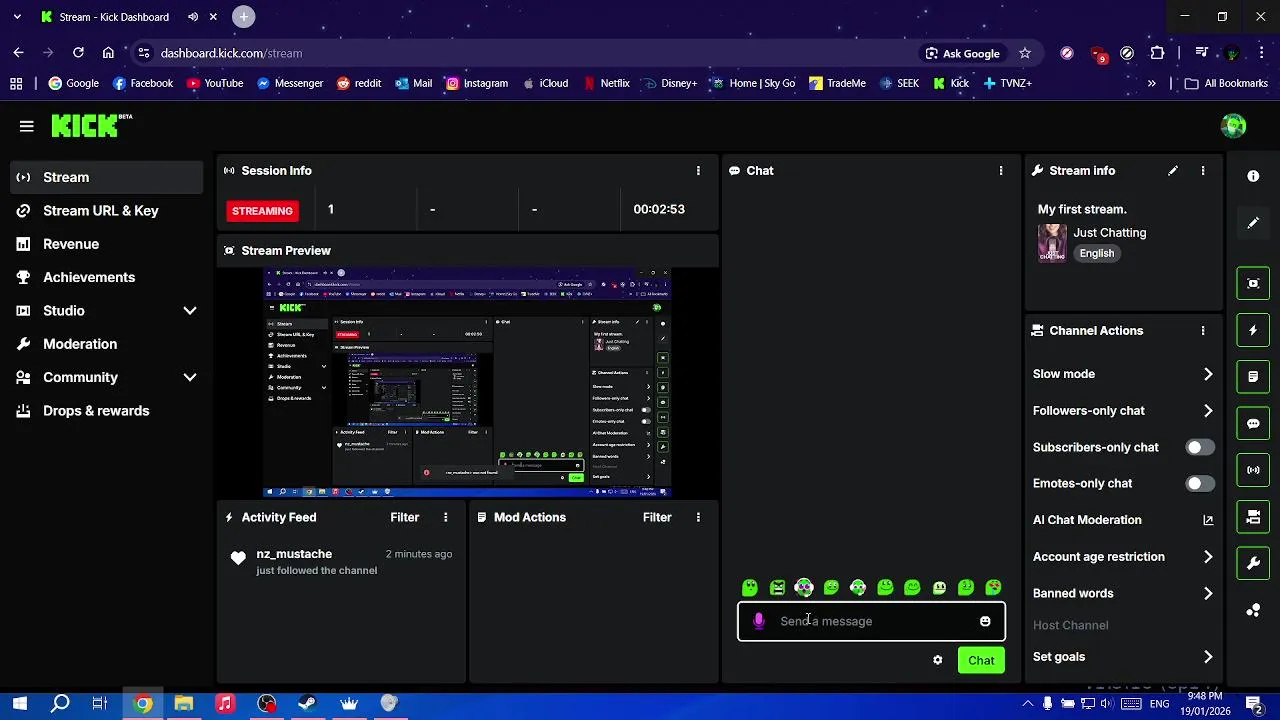The image size is (1280, 720).
Task: Click the Stream Preview video thumbnail
Action: pyautogui.click(x=467, y=383)
